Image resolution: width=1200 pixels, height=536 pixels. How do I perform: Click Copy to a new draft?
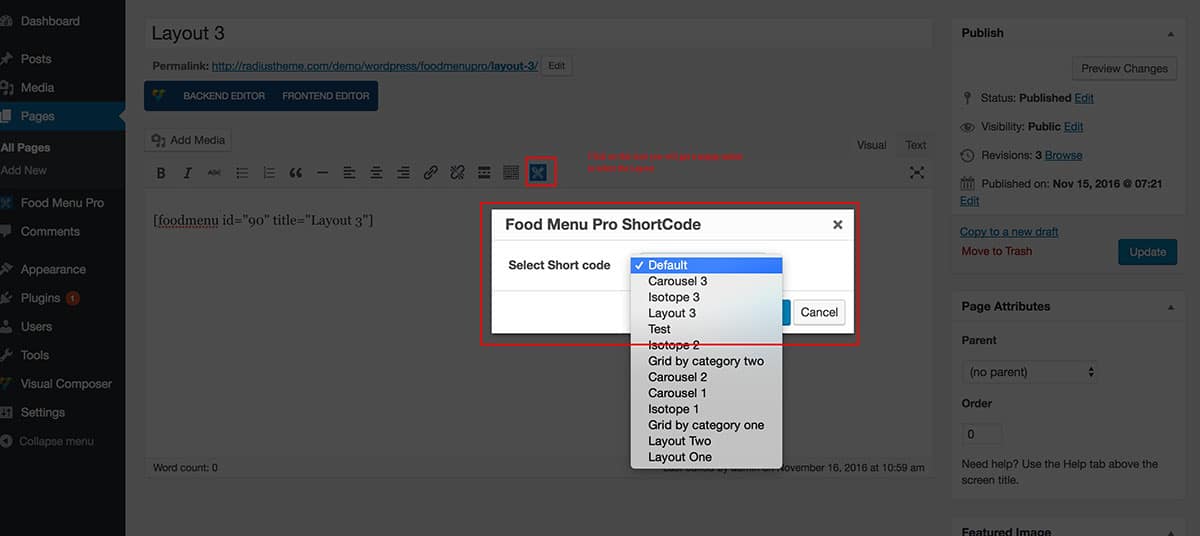point(1009,232)
